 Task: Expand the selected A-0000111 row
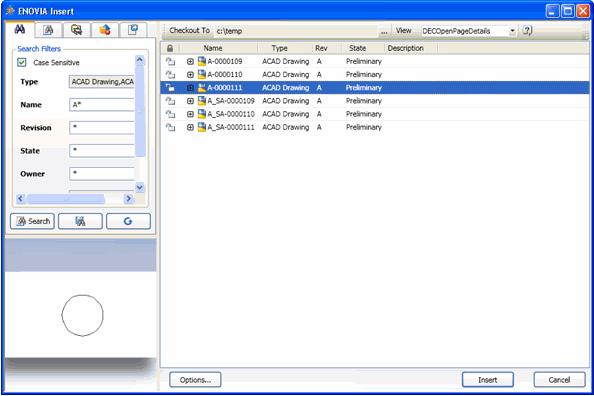tap(190, 88)
